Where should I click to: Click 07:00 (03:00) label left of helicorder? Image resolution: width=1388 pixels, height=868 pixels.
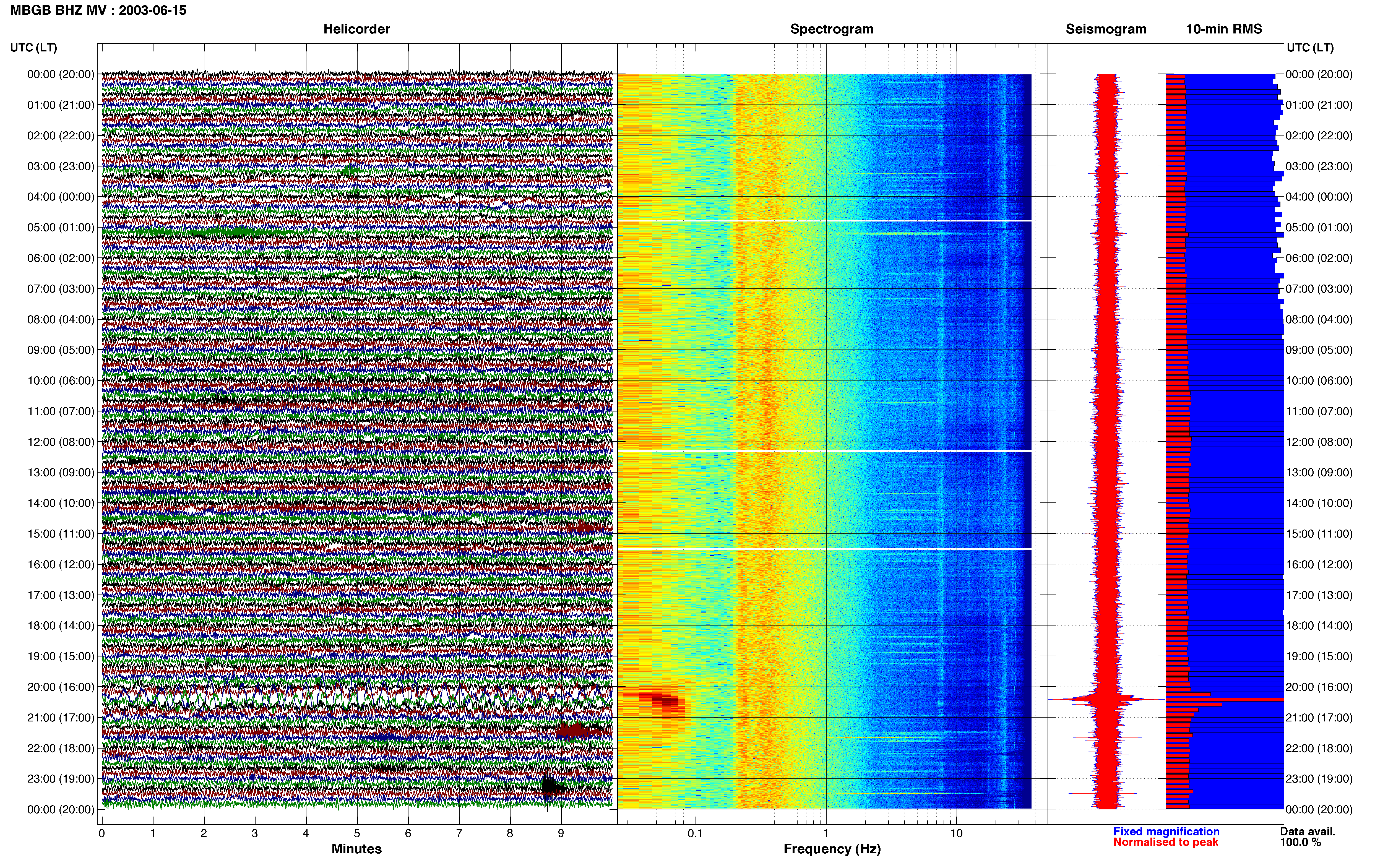(60, 289)
